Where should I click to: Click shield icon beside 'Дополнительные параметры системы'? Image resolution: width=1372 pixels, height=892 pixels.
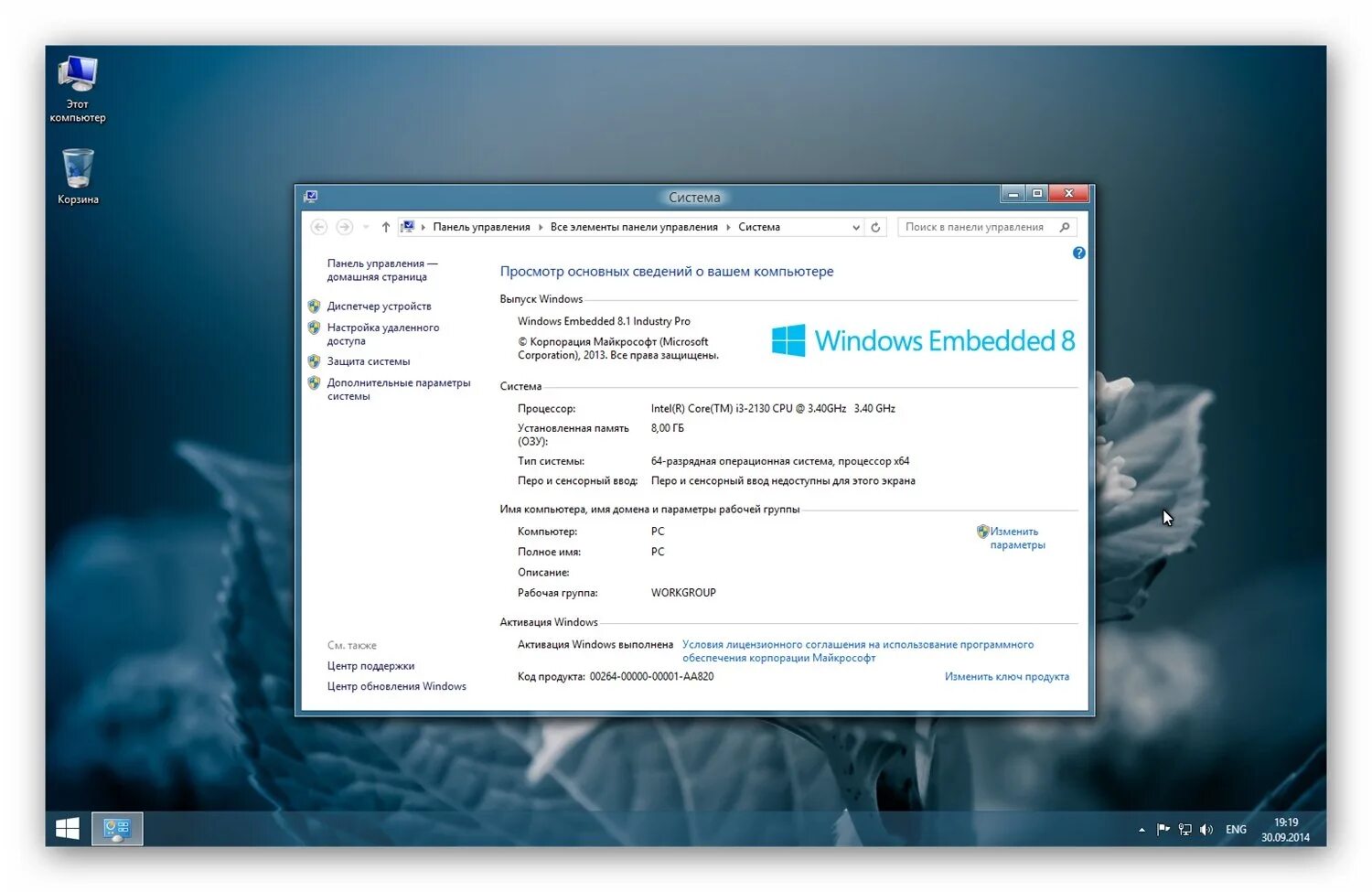314,383
